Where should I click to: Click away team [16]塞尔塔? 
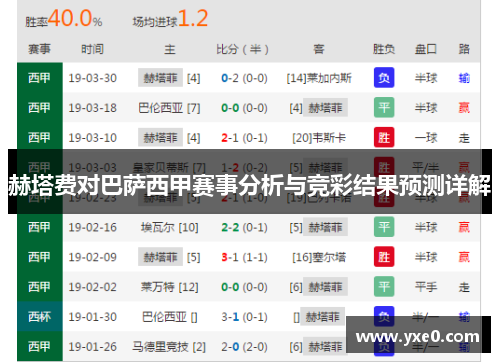[319, 257]
